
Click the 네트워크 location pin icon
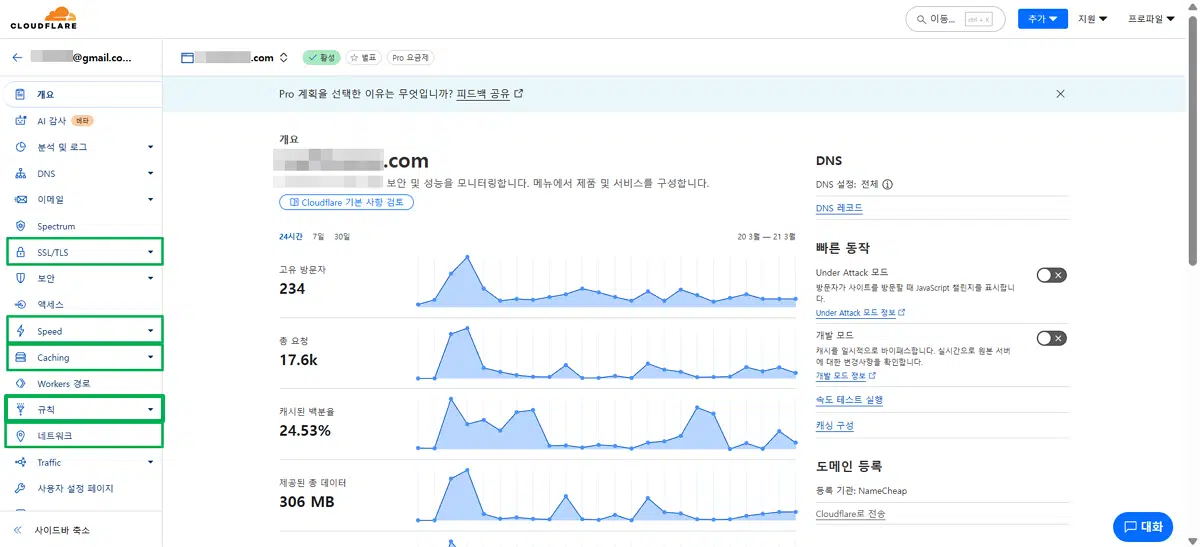(x=20, y=436)
